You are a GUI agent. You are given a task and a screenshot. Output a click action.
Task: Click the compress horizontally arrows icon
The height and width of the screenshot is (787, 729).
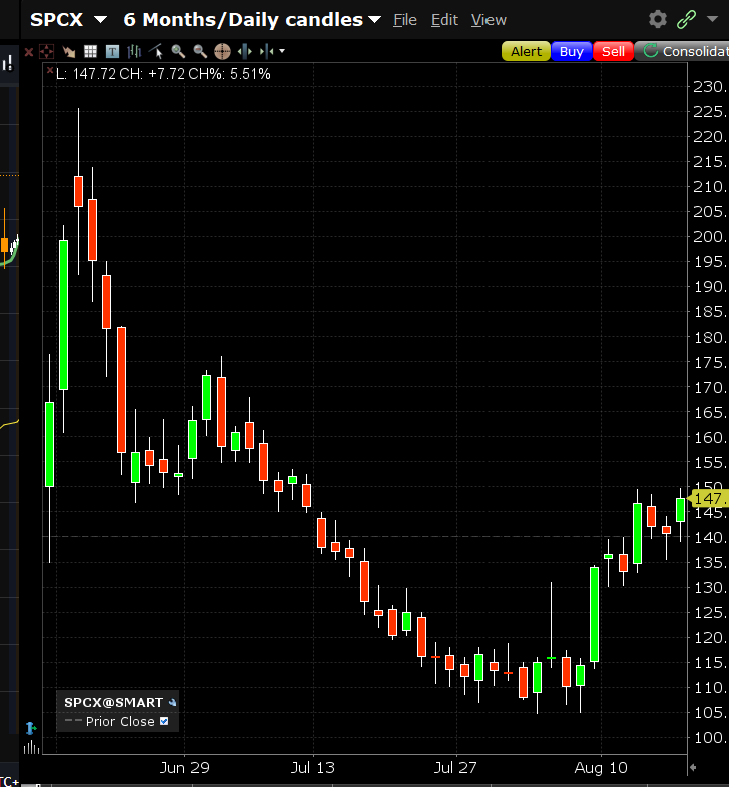tap(267, 51)
